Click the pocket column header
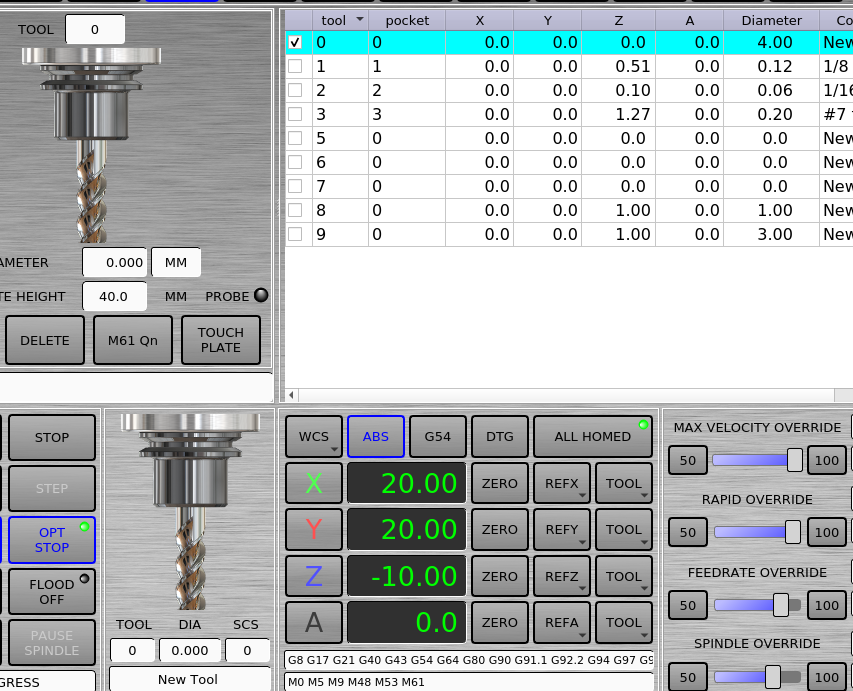The height and width of the screenshot is (691, 853). coord(407,21)
